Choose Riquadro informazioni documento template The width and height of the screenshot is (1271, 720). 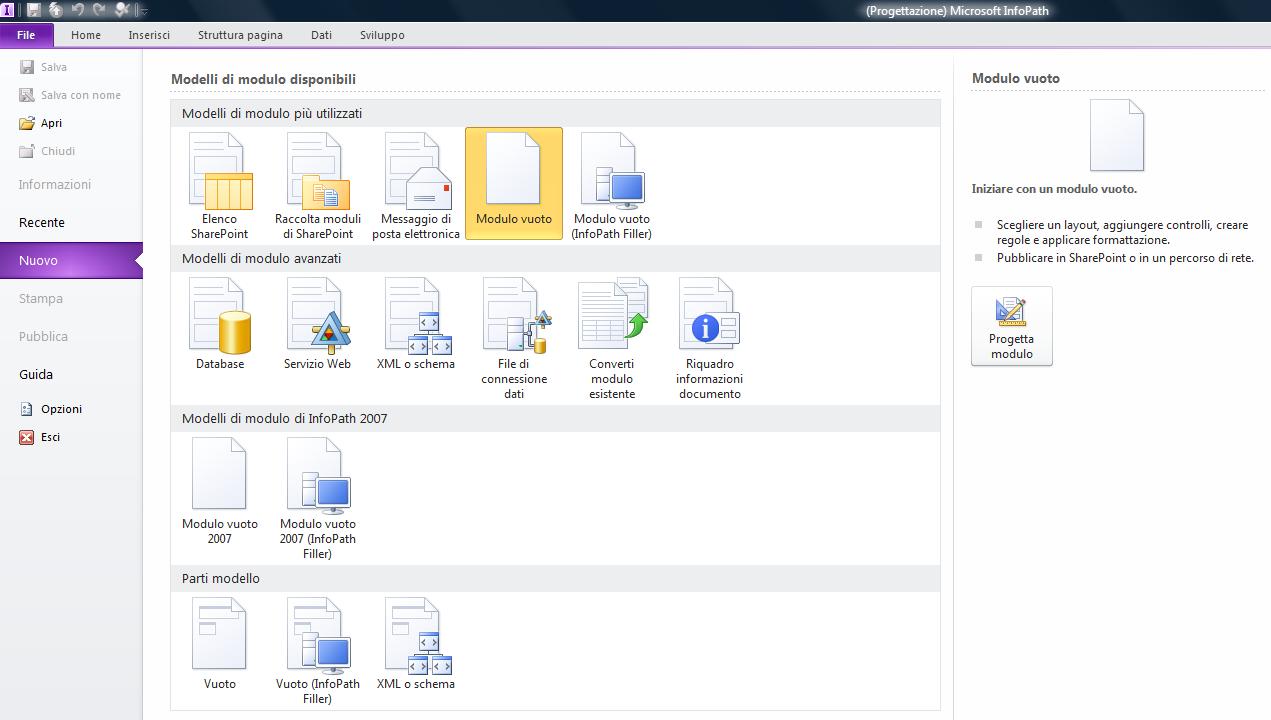click(710, 338)
